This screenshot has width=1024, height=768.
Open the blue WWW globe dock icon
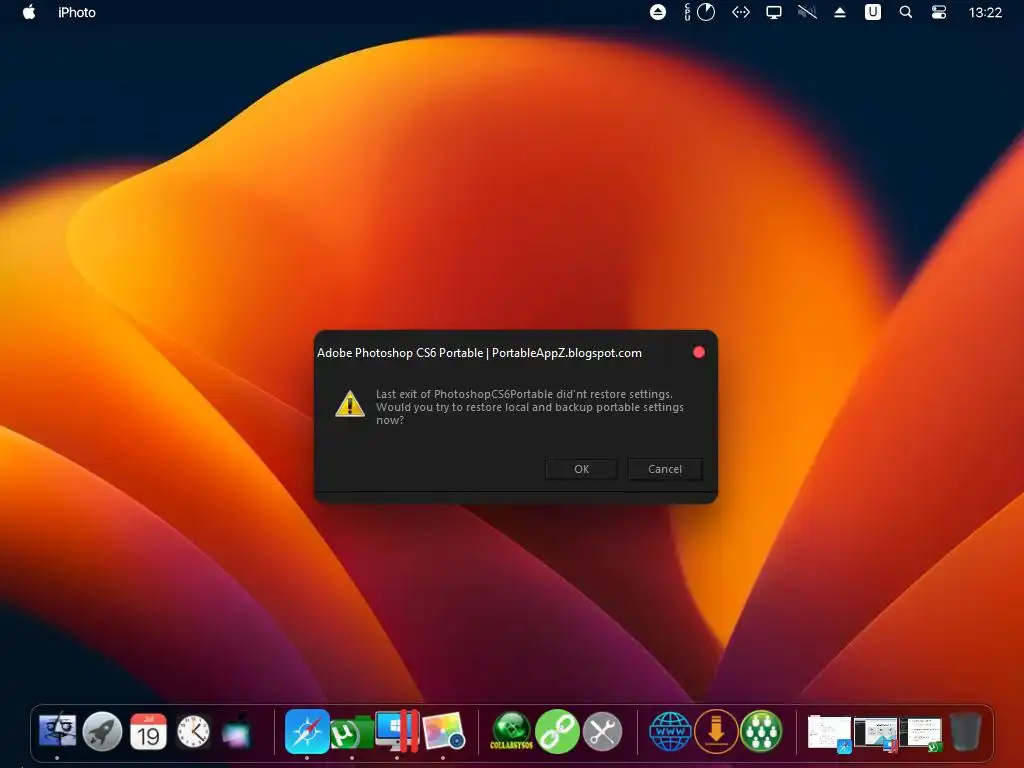click(671, 731)
